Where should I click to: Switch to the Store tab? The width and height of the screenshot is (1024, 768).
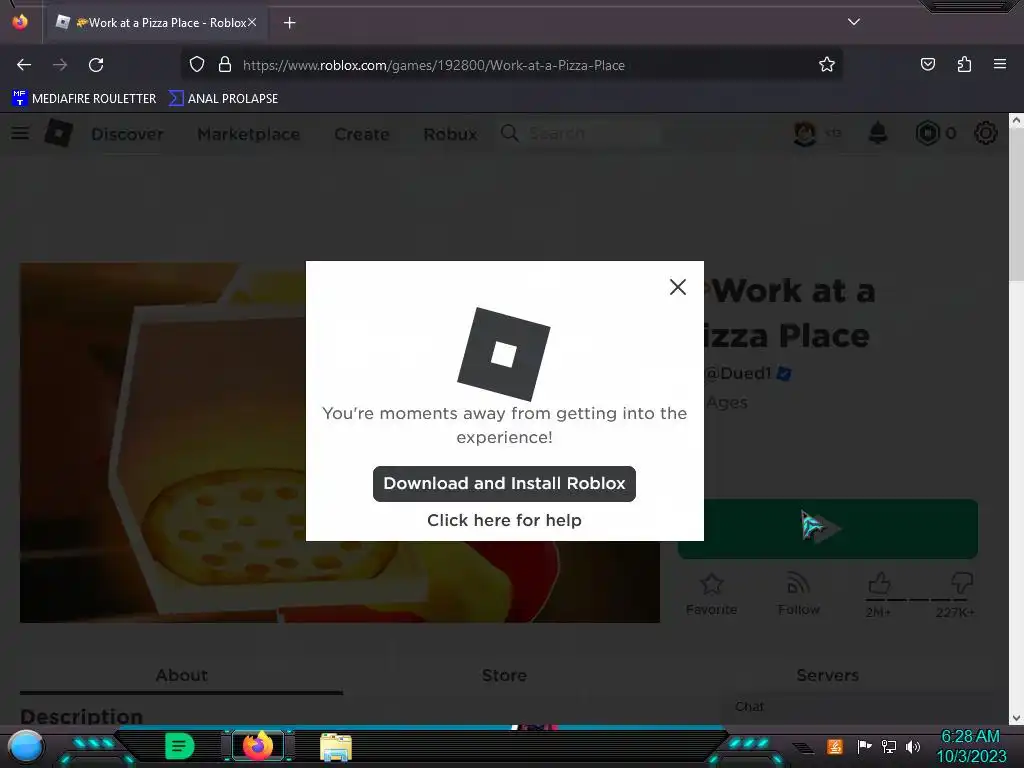[504, 675]
